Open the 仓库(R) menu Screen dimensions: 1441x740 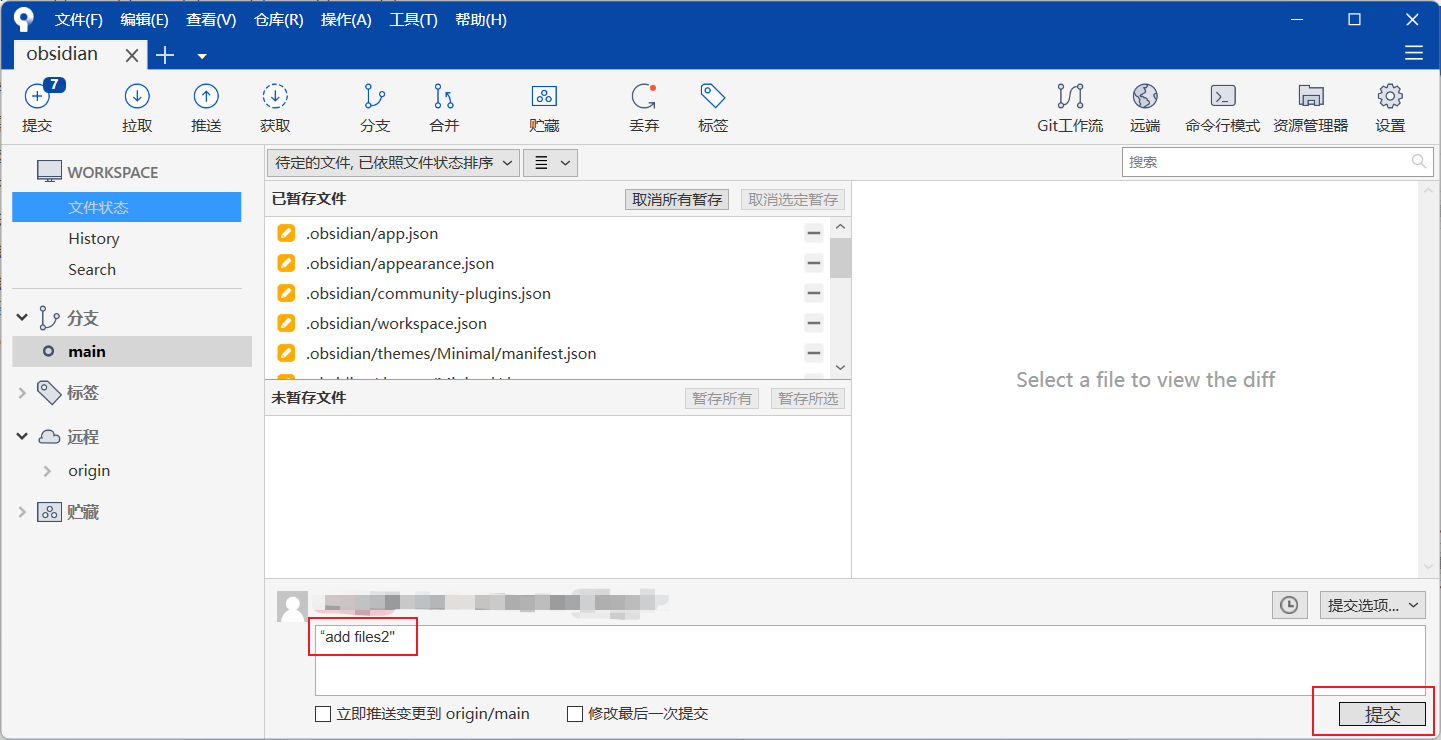pos(279,20)
